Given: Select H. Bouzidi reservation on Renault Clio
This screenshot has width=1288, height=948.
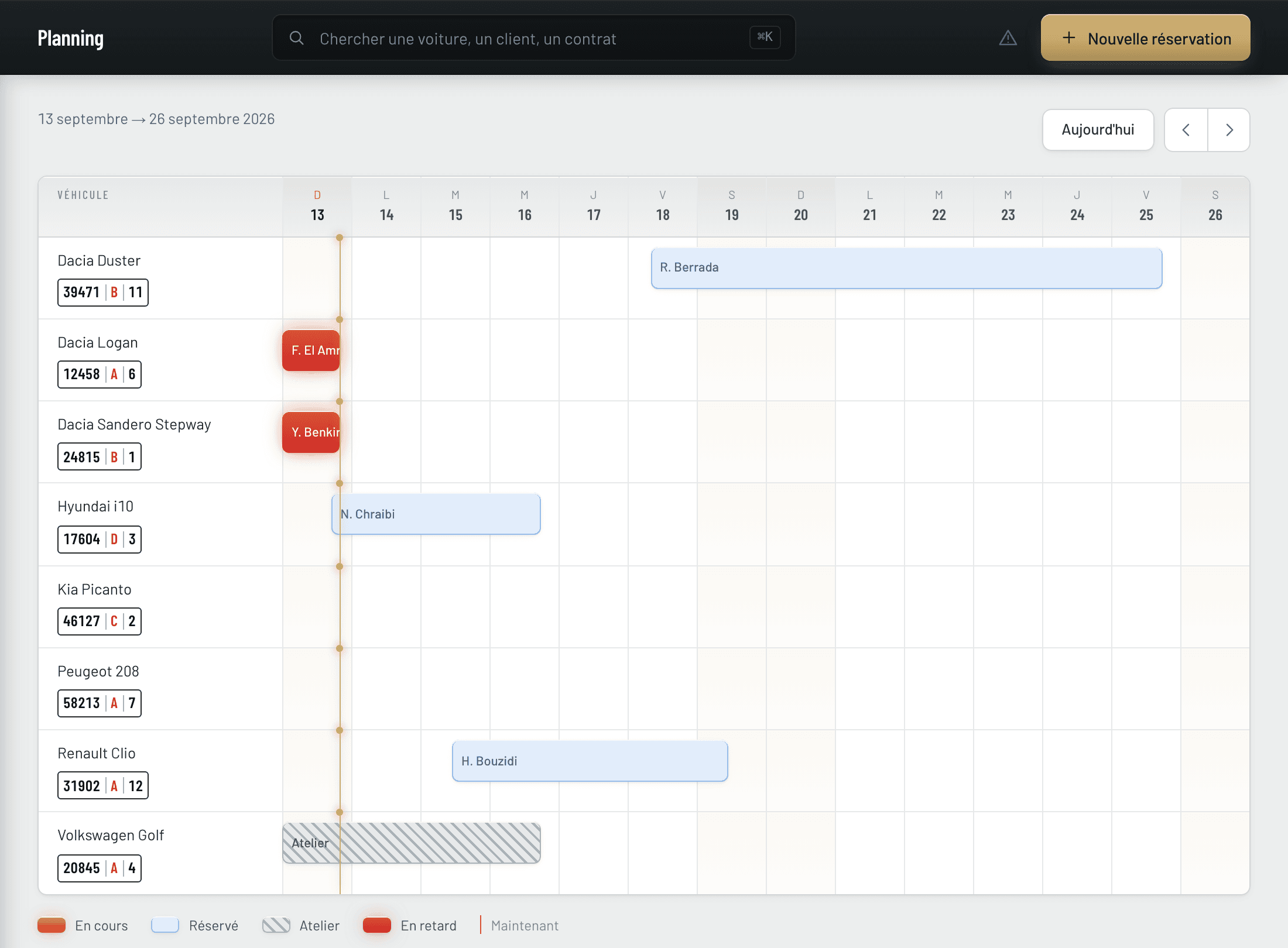Looking at the screenshot, I should [x=590, y=761].
